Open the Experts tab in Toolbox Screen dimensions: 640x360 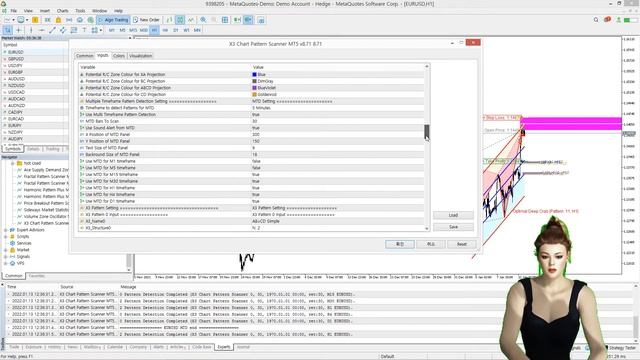tap(224, 347)
